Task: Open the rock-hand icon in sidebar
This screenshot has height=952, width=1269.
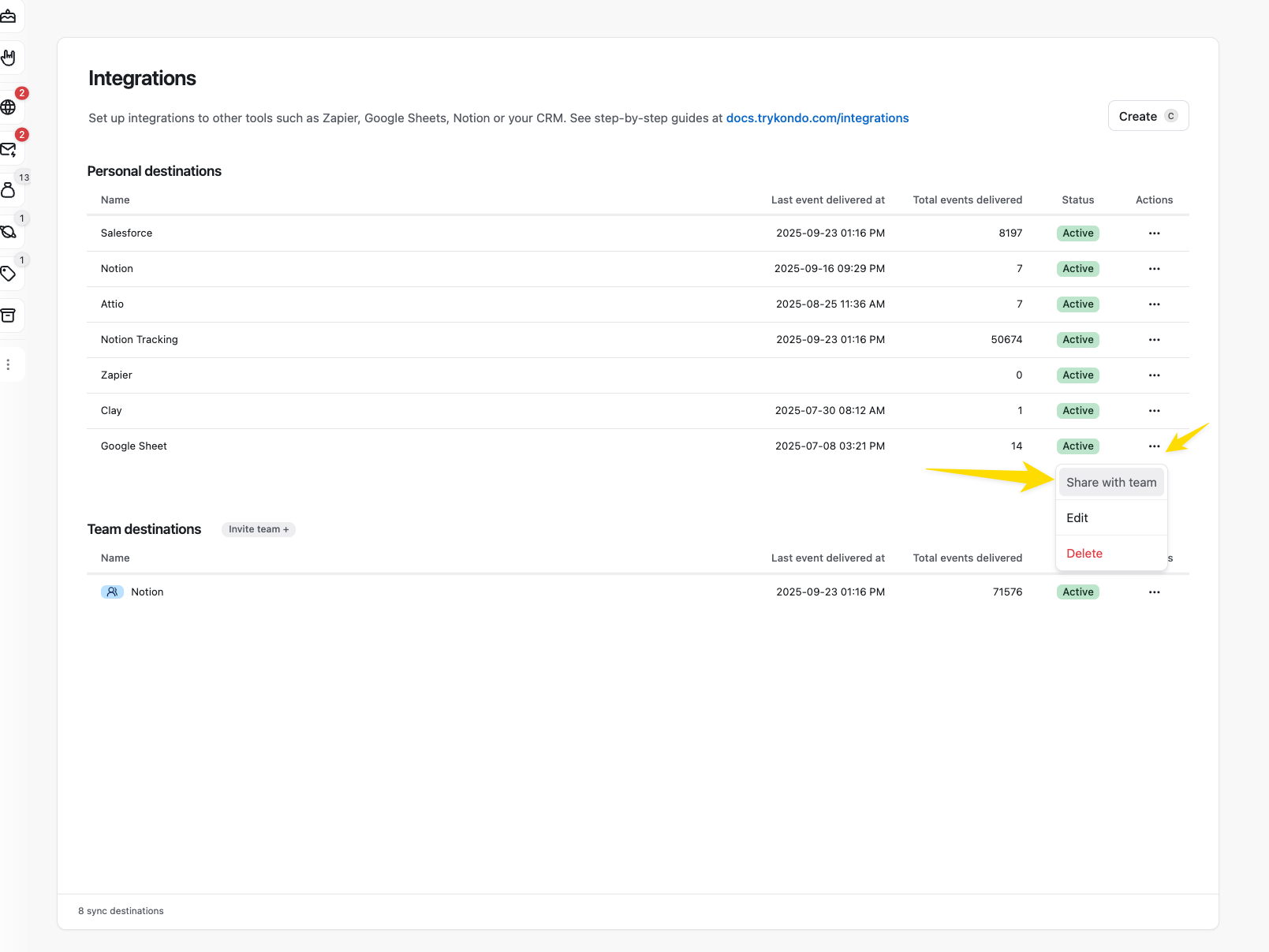Action: click(8, 58)
